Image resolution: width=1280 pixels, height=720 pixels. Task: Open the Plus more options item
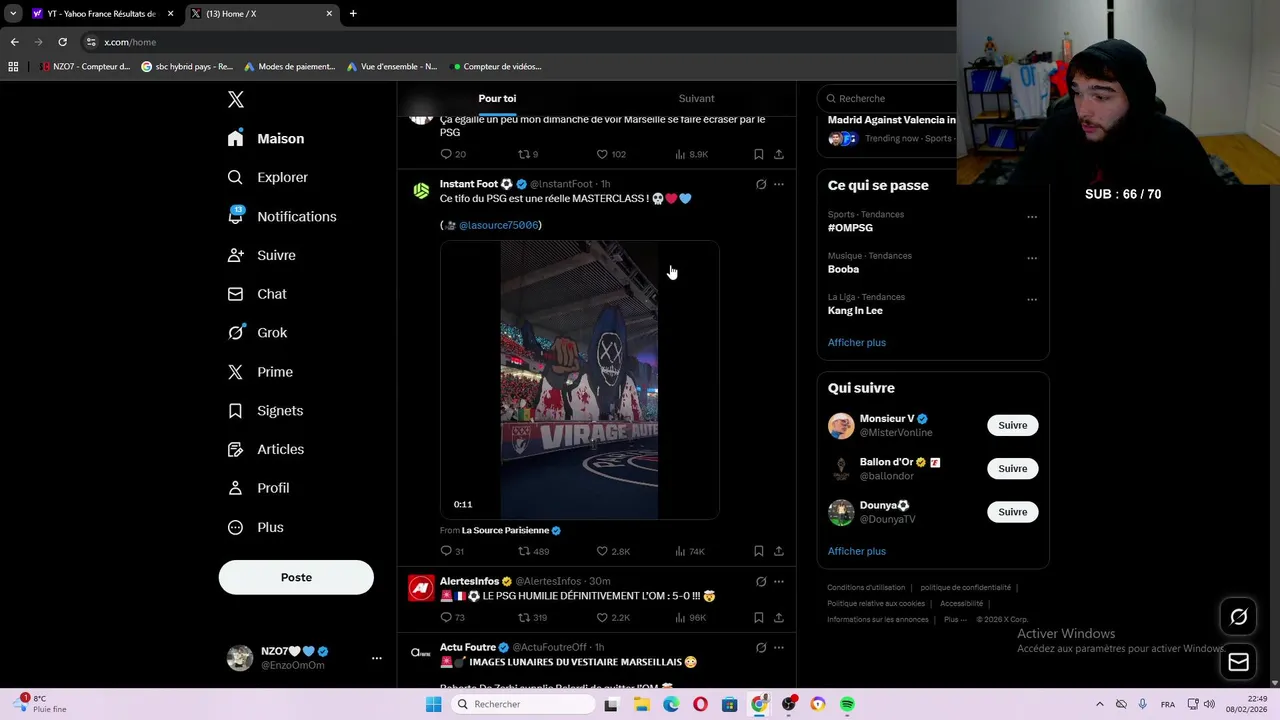[x=255, y=527]
